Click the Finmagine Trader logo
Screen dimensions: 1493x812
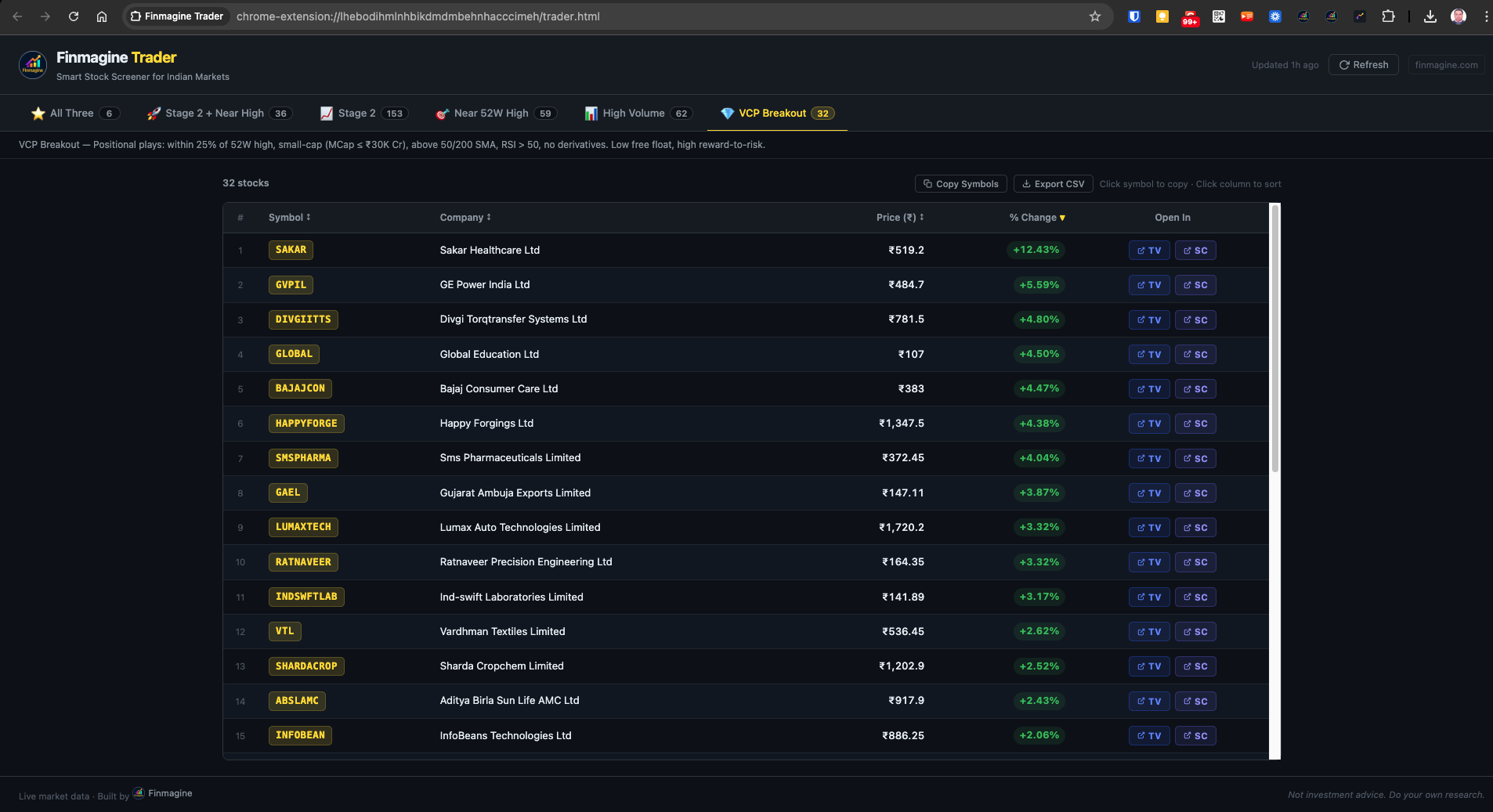click(34, 64)
